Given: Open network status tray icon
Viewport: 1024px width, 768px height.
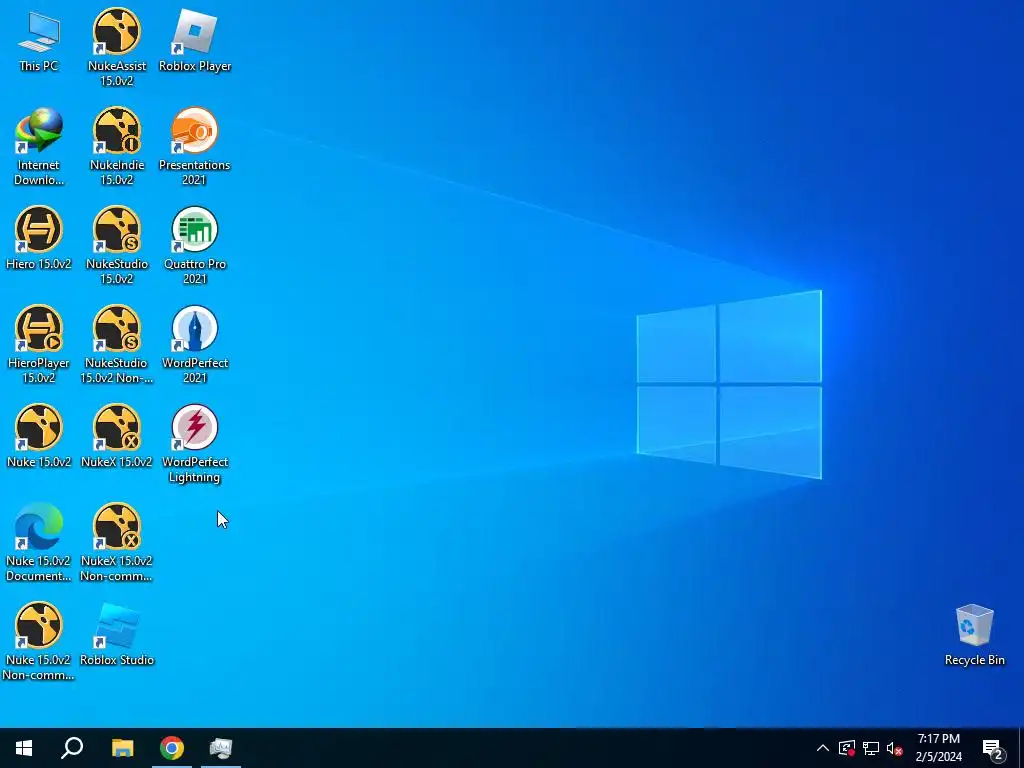Looking at the screenshot, I should pos(871,748).
